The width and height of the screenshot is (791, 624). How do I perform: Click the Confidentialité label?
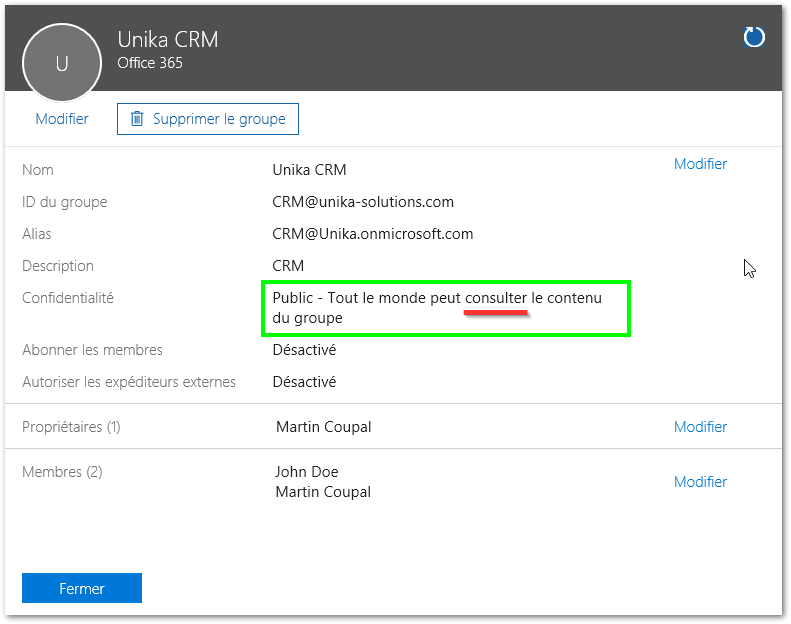[68, 298]
